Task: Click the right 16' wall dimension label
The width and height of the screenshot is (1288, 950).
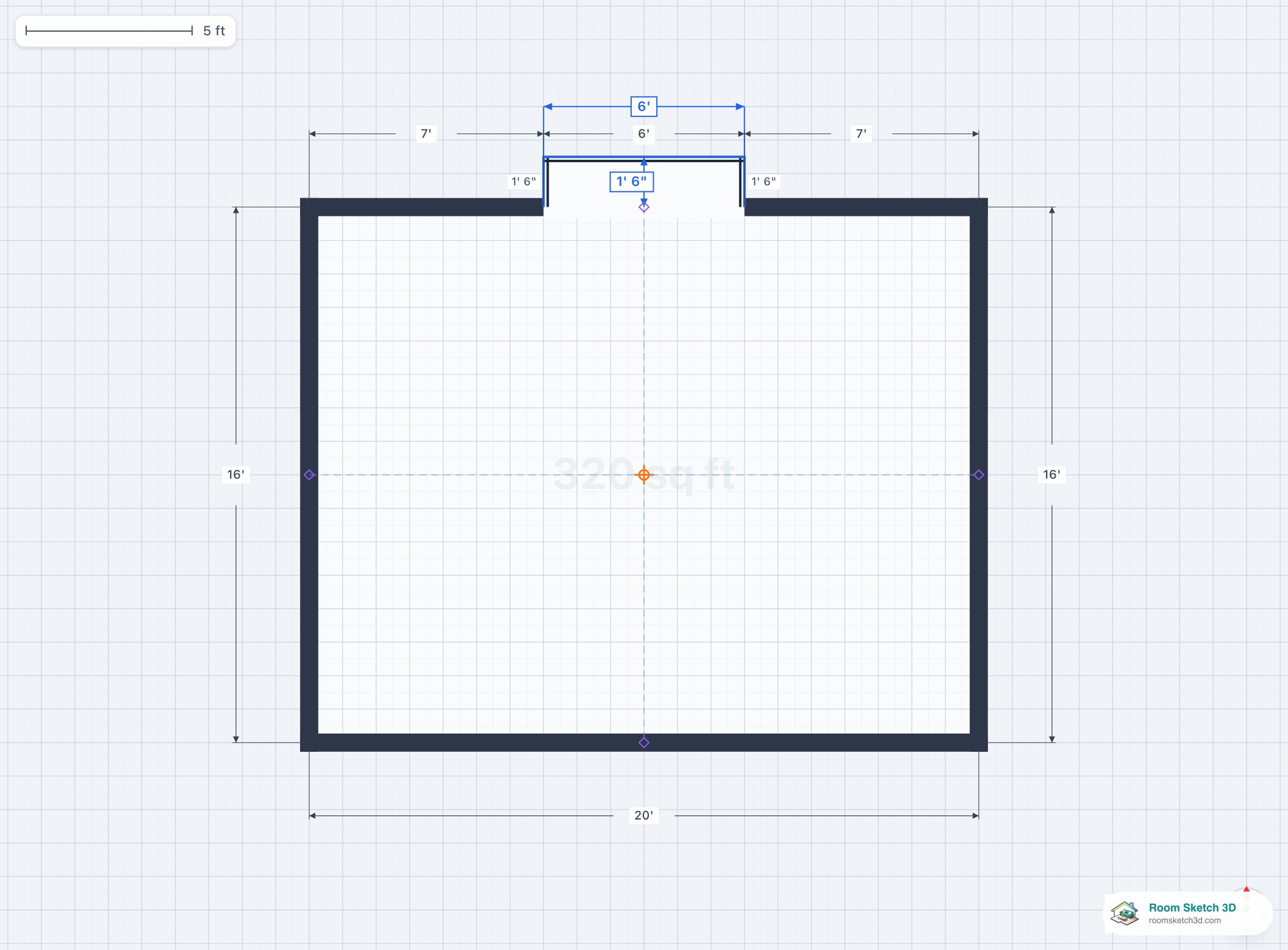Action: coord(1051,474)
